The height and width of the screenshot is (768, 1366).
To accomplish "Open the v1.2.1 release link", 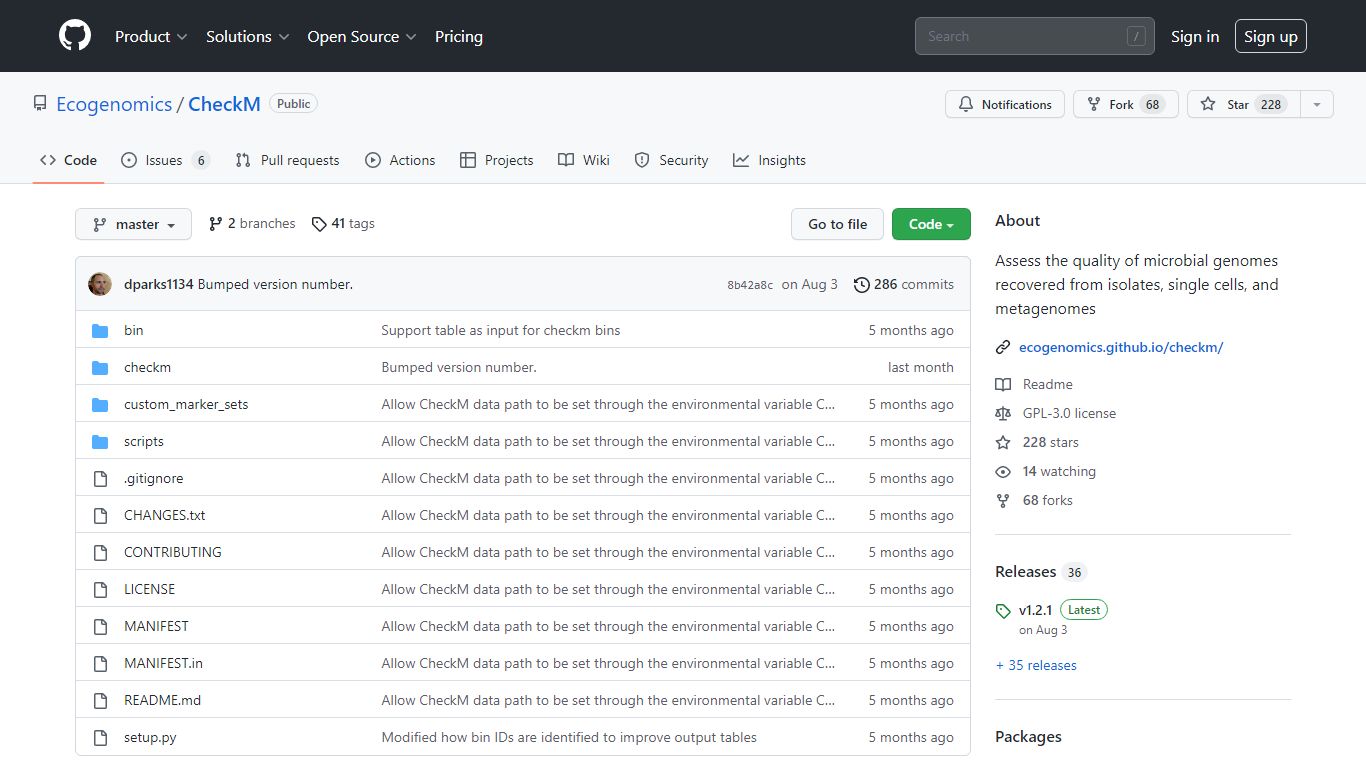I will click(x=1036, y=609).
